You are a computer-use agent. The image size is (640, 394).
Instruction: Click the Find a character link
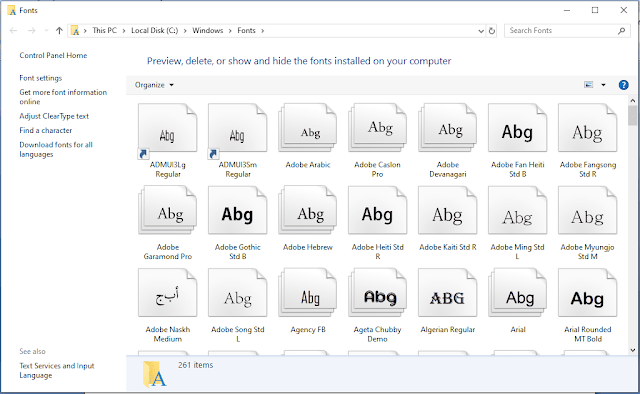(x=46, y=131)
